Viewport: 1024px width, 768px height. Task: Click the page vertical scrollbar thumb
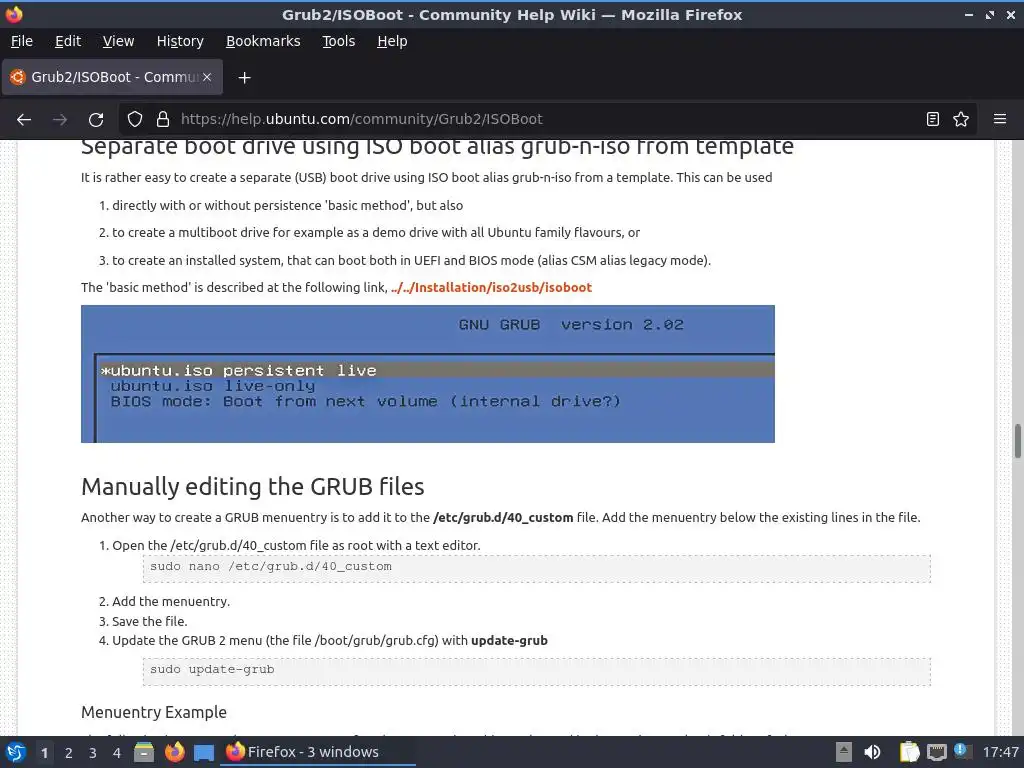click(1017, 441)
